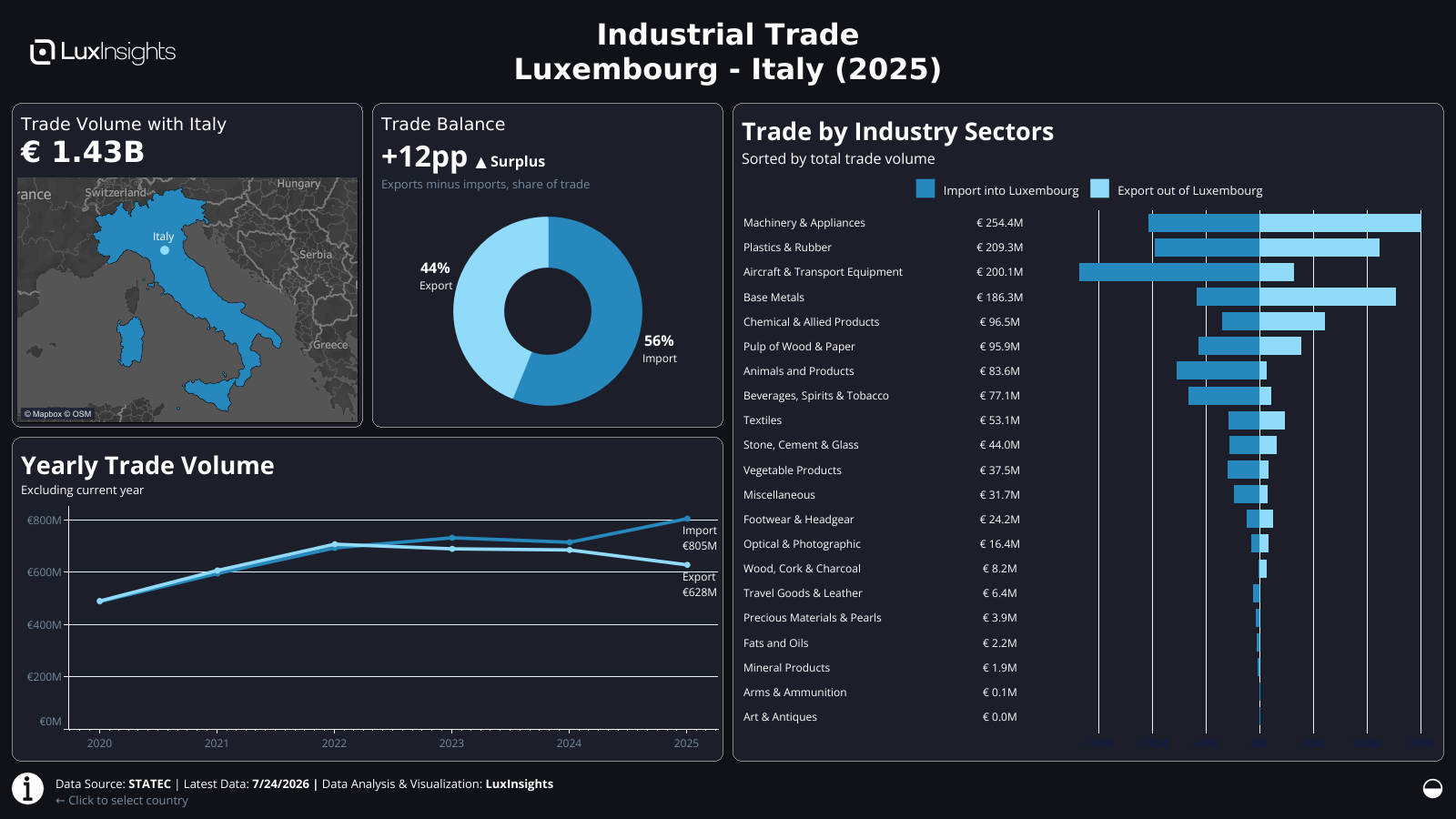This screenshot has height=819, width=1456.
Task: Select 'Vegetable Products' sector label
Action: (792, 470)
